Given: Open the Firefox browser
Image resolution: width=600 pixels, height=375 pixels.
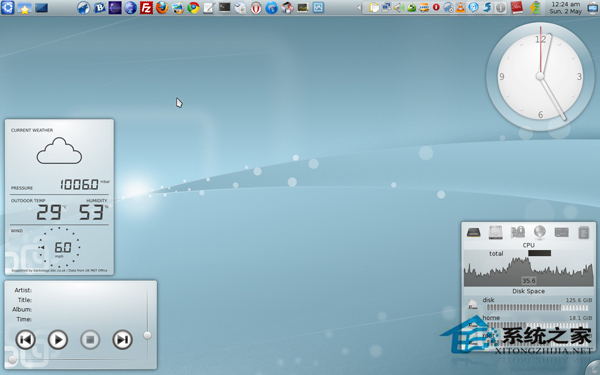Looking at the screenshot, I should 162,7.
